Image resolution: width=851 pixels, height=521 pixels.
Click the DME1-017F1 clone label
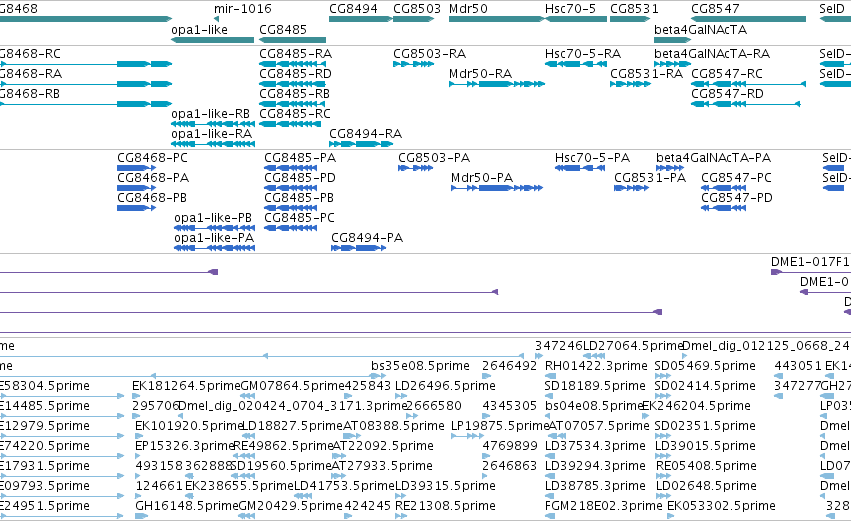click(x=811, y=262)
